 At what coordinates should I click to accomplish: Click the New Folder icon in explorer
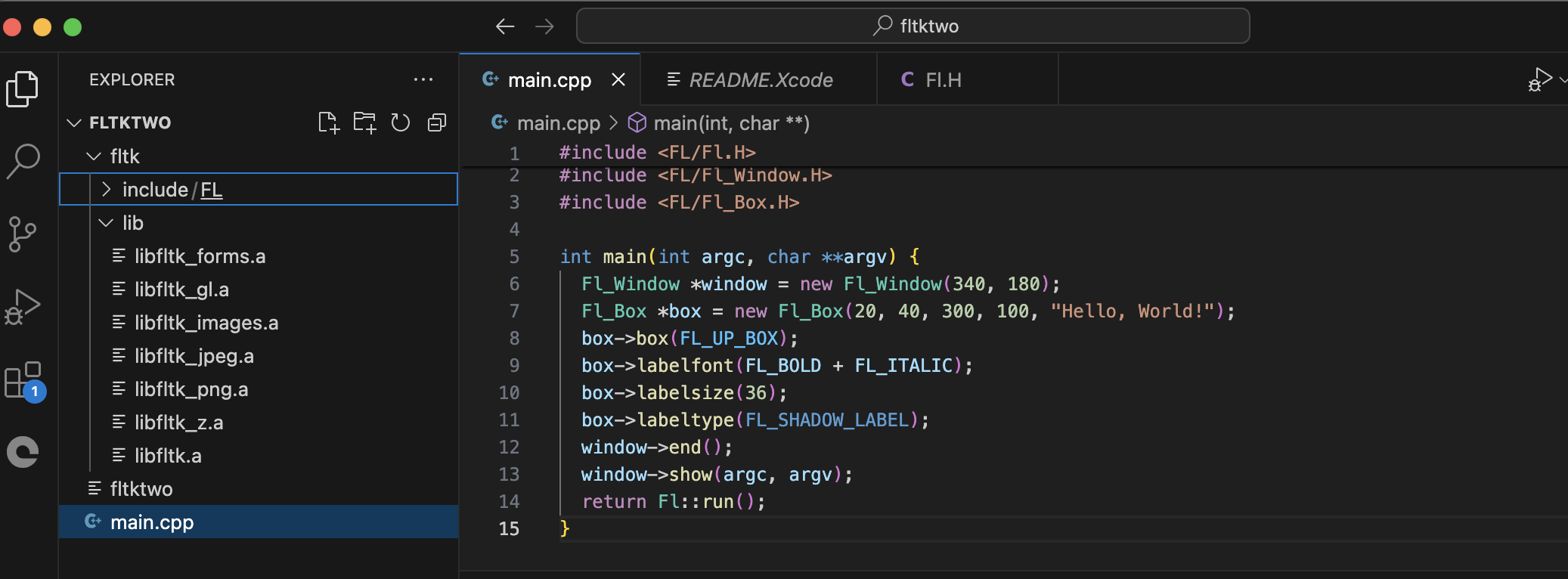(x=364, y=122)
